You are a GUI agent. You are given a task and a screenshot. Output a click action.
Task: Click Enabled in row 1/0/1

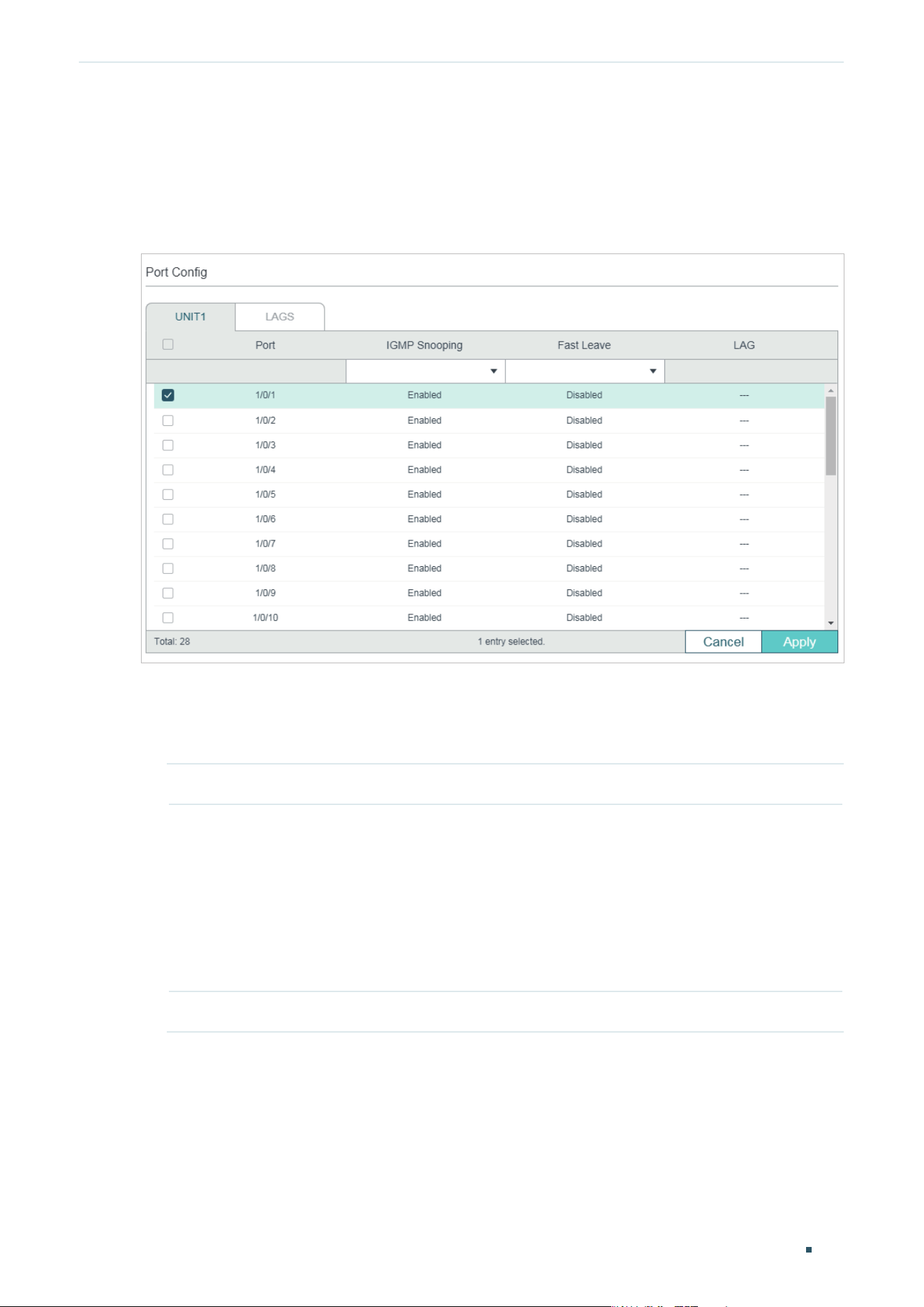pos(424,395)
